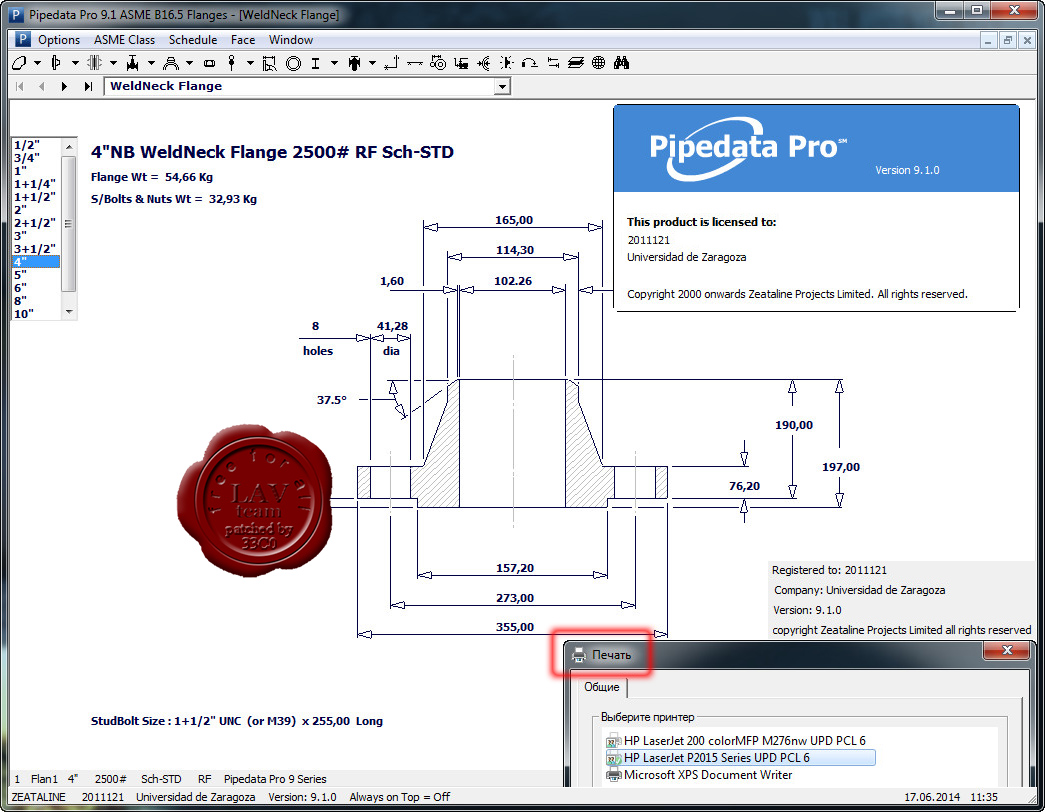1045x812 pixels.
Task: Jump to the last record arrow
Action: 88,87
